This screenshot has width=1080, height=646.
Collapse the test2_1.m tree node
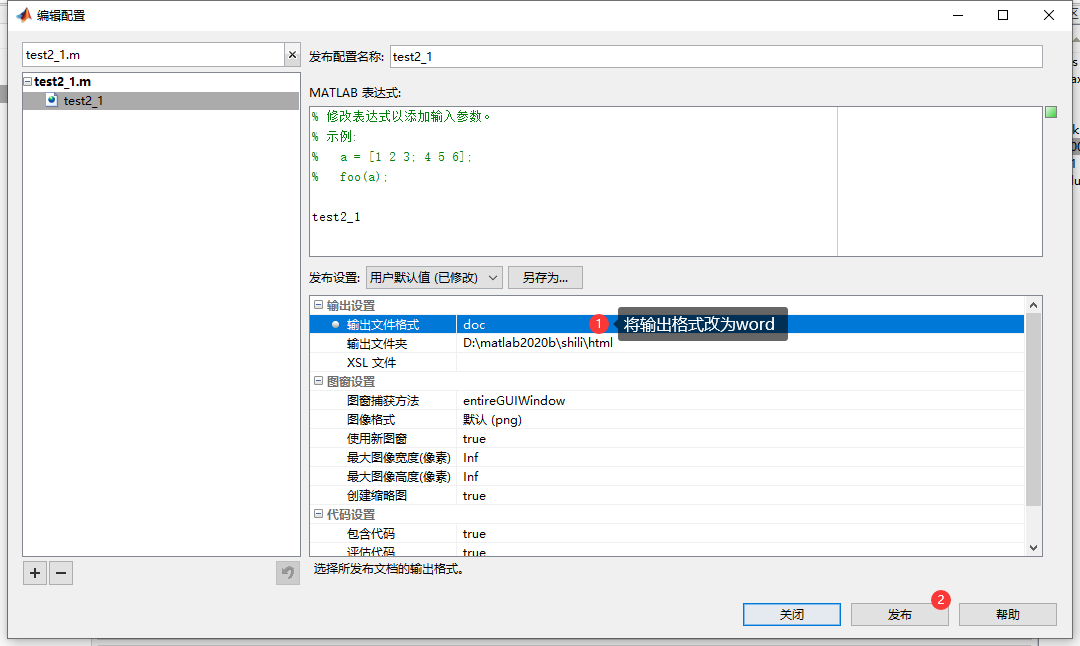tap(28, 81)
